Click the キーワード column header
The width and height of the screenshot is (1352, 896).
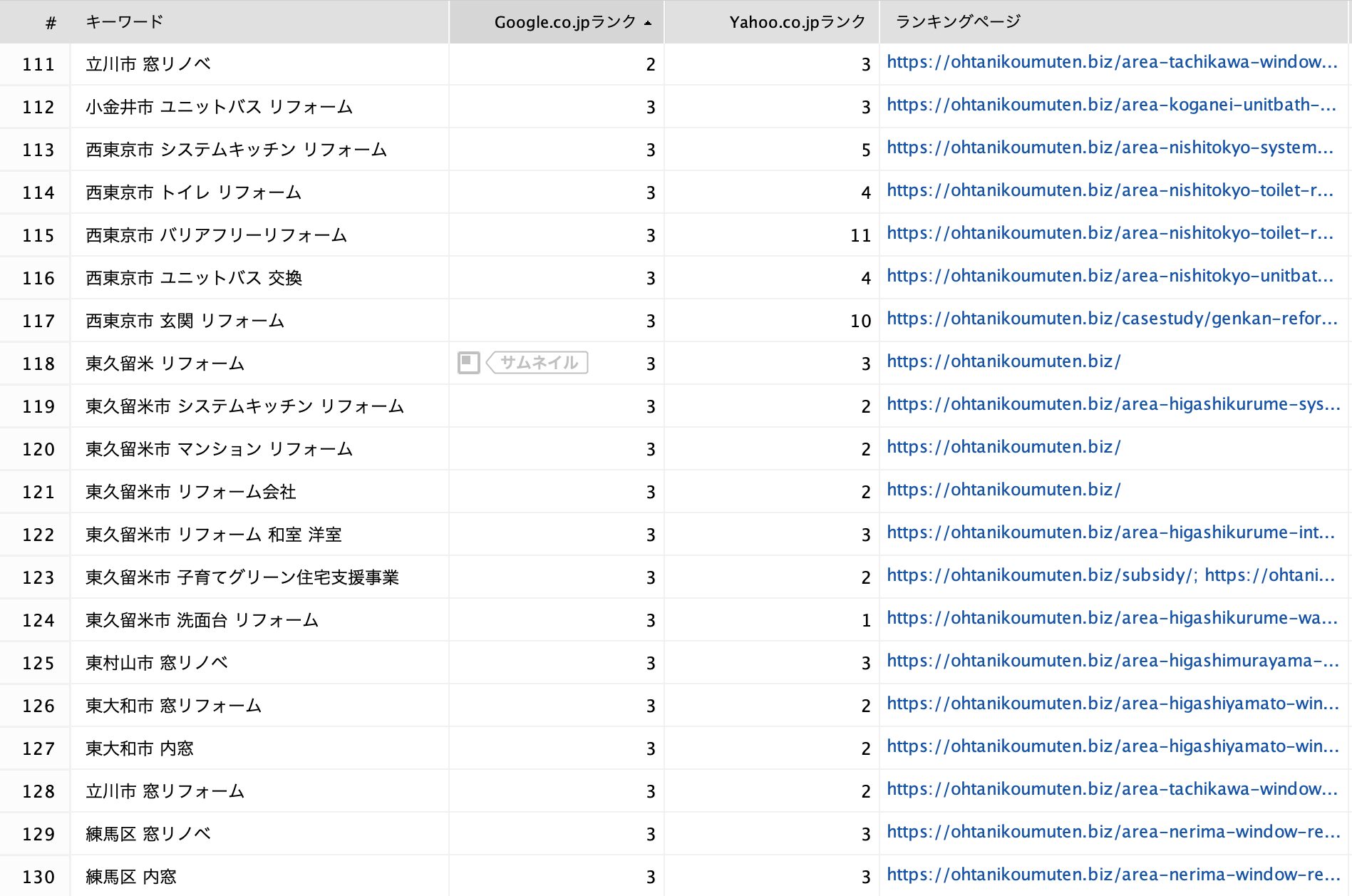click(125, 22)
